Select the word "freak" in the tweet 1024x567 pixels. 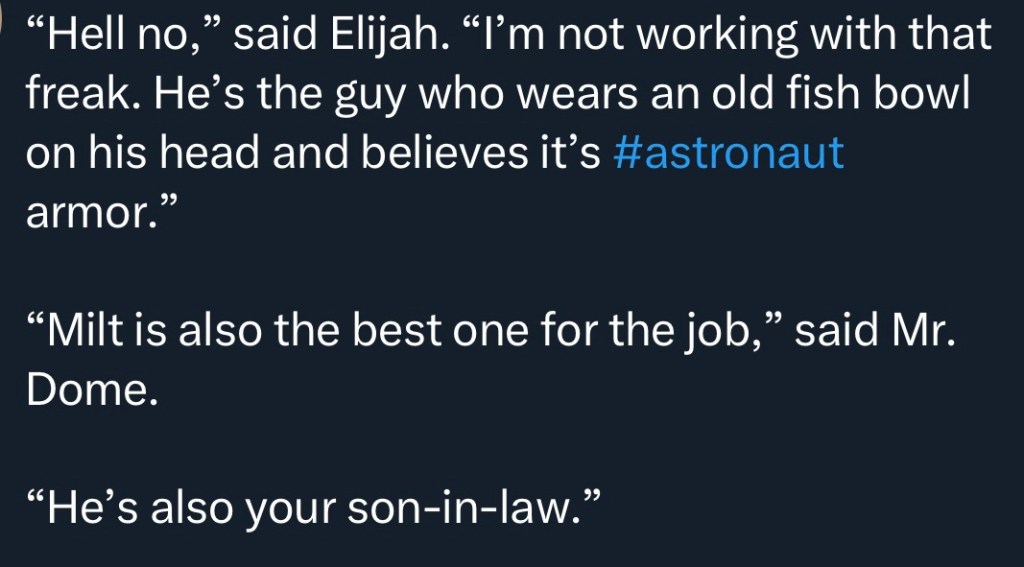pos(76,96)
